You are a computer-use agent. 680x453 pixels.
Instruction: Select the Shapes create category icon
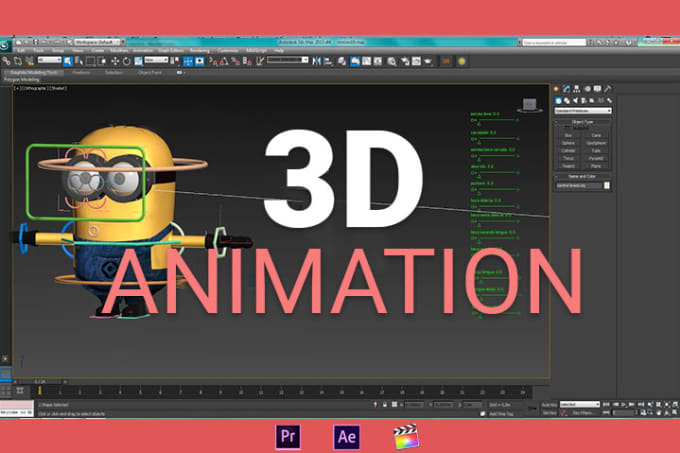click(x=566, y=101)
